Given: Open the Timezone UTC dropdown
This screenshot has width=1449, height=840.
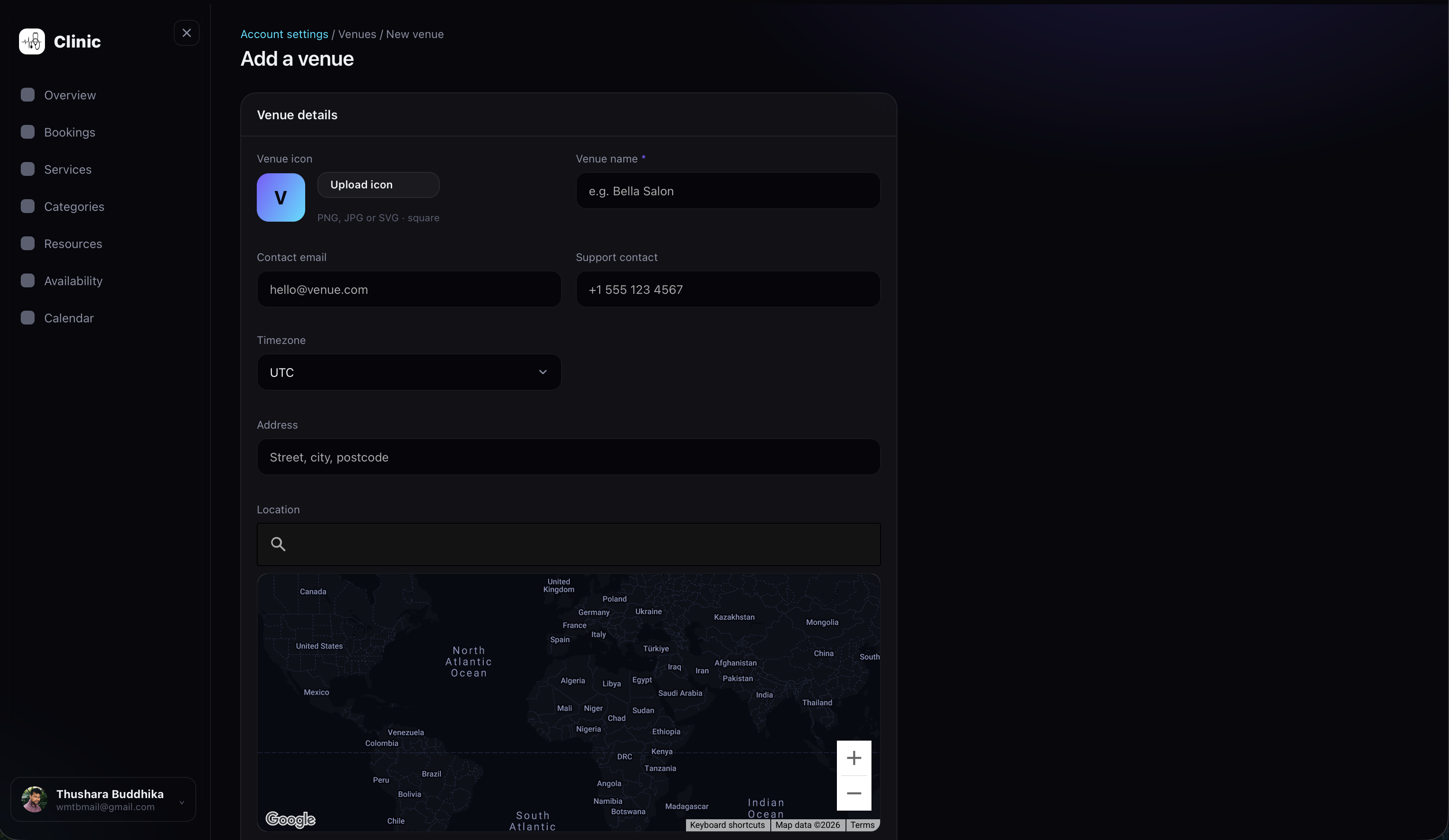Looking at the screenshot, I should (x=409, y=372).
